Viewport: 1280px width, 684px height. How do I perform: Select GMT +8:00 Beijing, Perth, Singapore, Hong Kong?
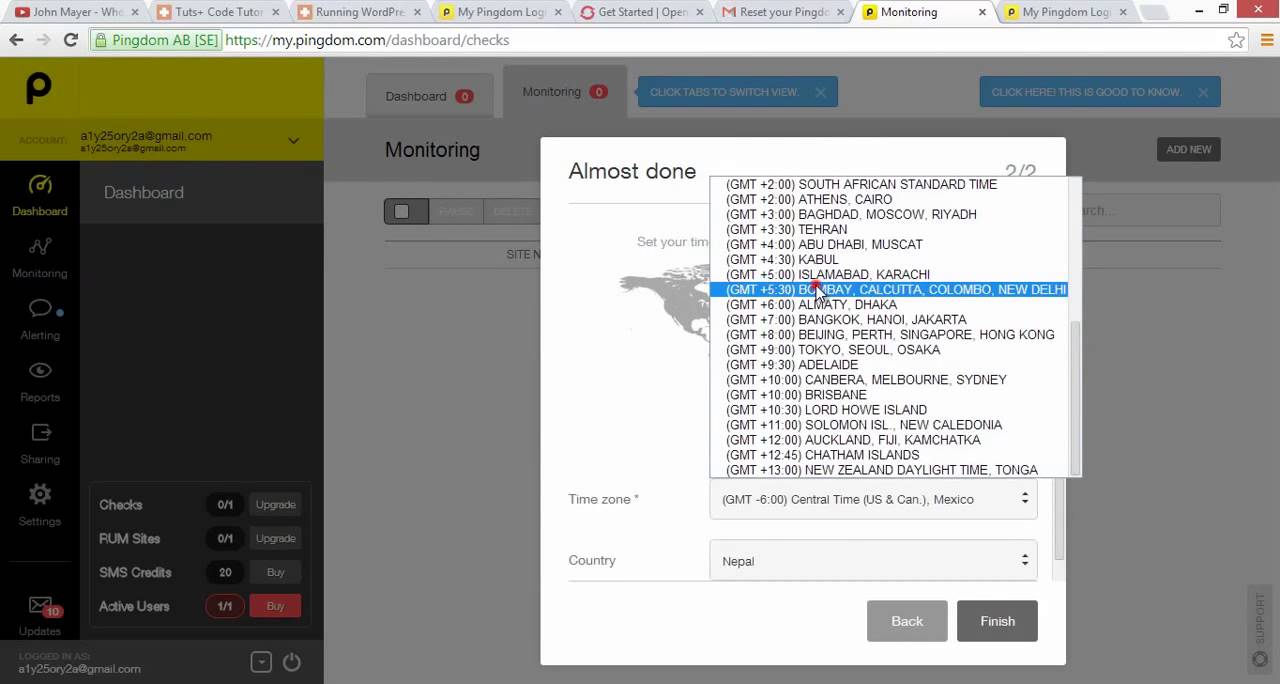[x=890, y=334]
